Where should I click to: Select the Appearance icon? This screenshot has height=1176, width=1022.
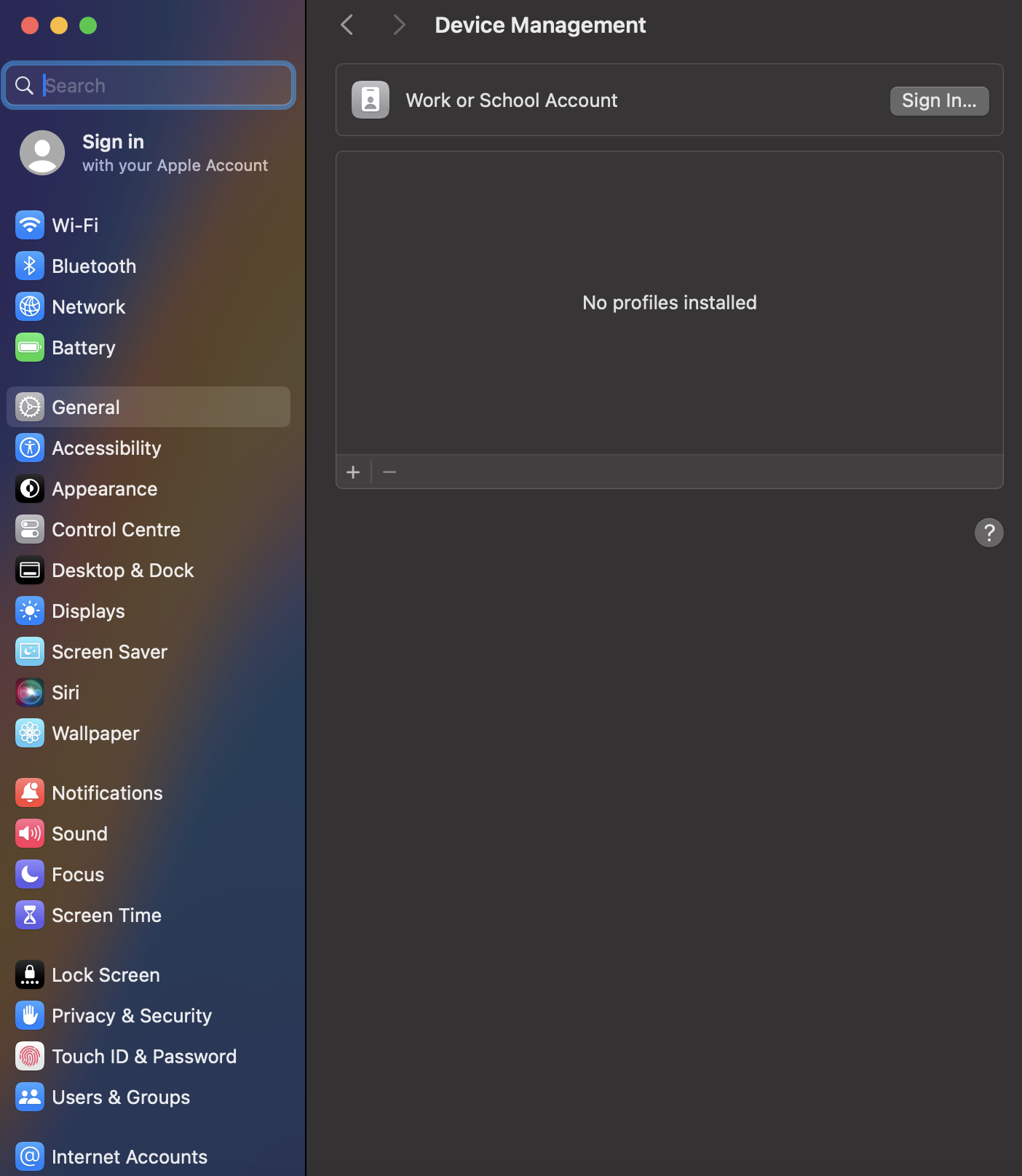click(30, 489)
